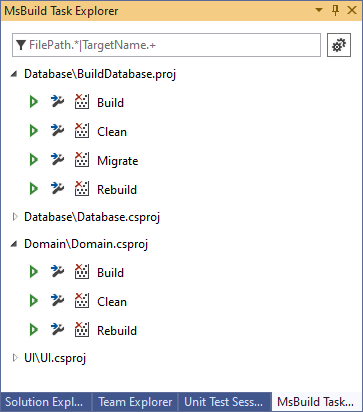Image resolution: width=363 pixels, height=412 pixels.
Task: Run the Rebuild target under BuildDatabase.proj
Action: click(34, 189)
